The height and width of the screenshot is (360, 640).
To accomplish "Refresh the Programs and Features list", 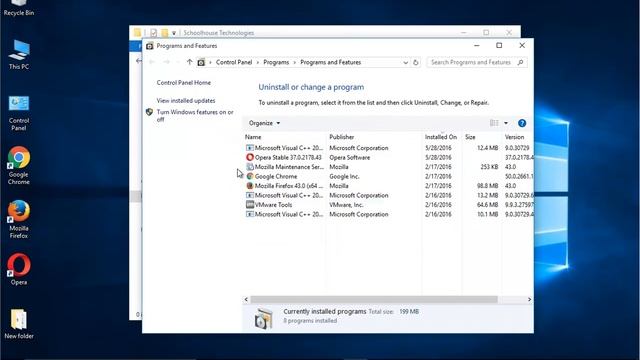I will pyautogui.click(x=416, y=62).
